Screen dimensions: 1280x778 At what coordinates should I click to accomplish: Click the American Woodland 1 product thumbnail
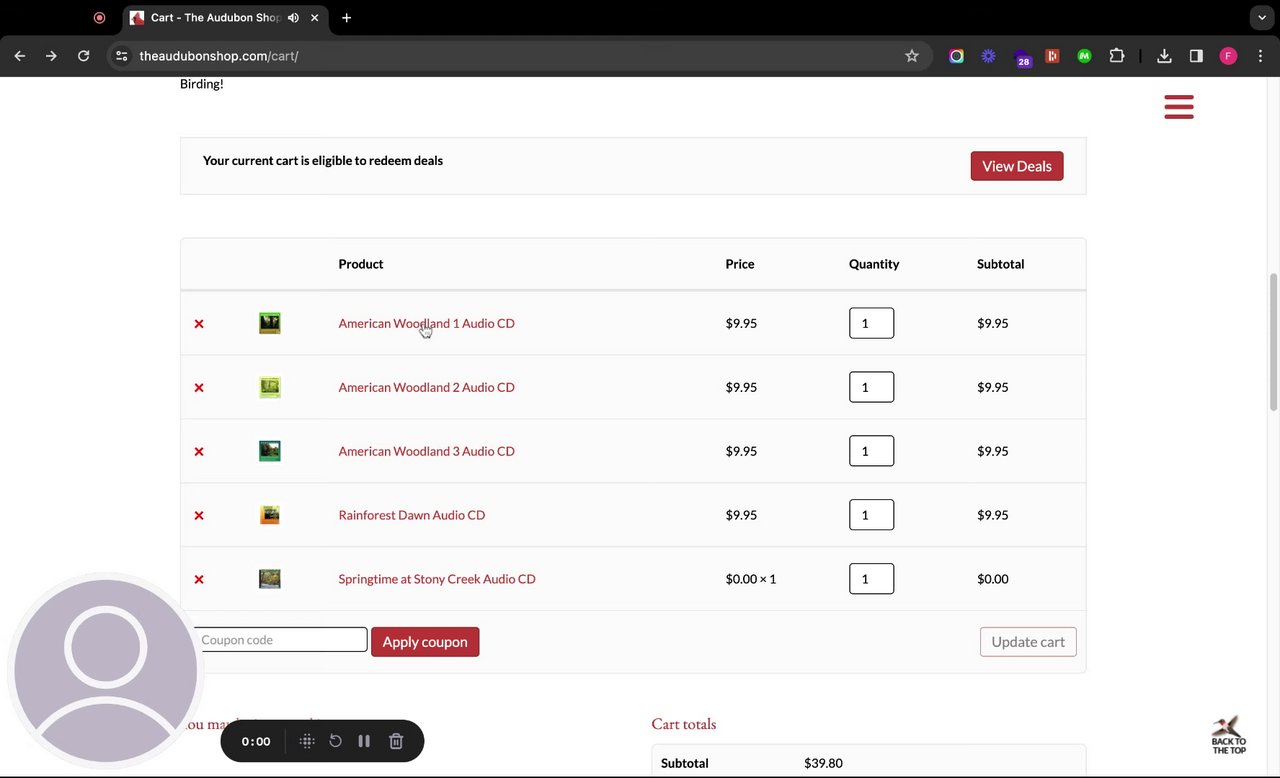point(270,323)
